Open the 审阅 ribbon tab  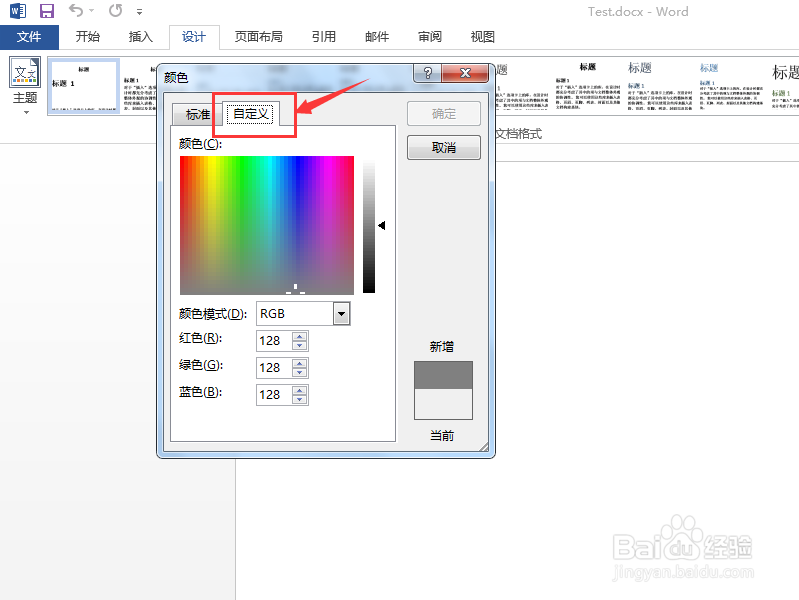tap(430, 37)
